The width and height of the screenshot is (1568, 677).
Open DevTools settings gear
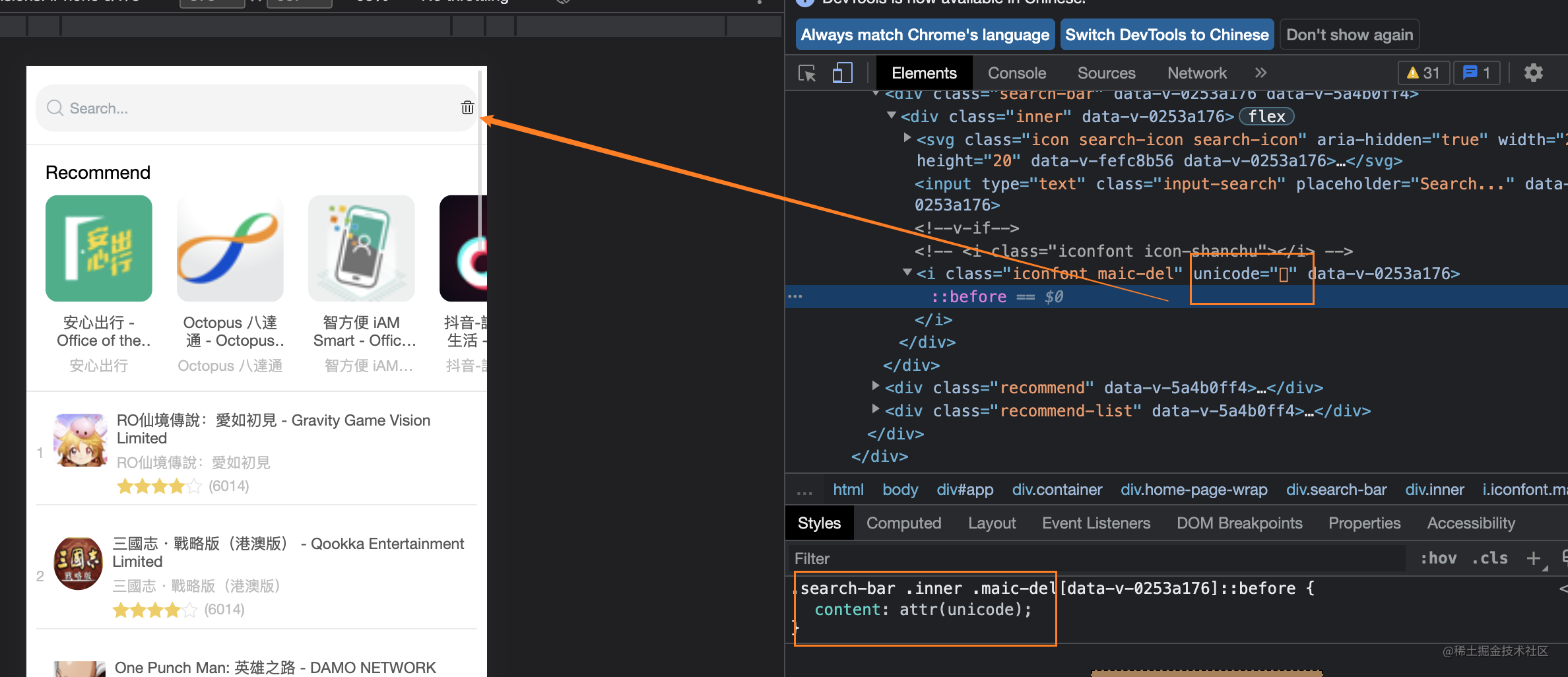[1534, 73]
